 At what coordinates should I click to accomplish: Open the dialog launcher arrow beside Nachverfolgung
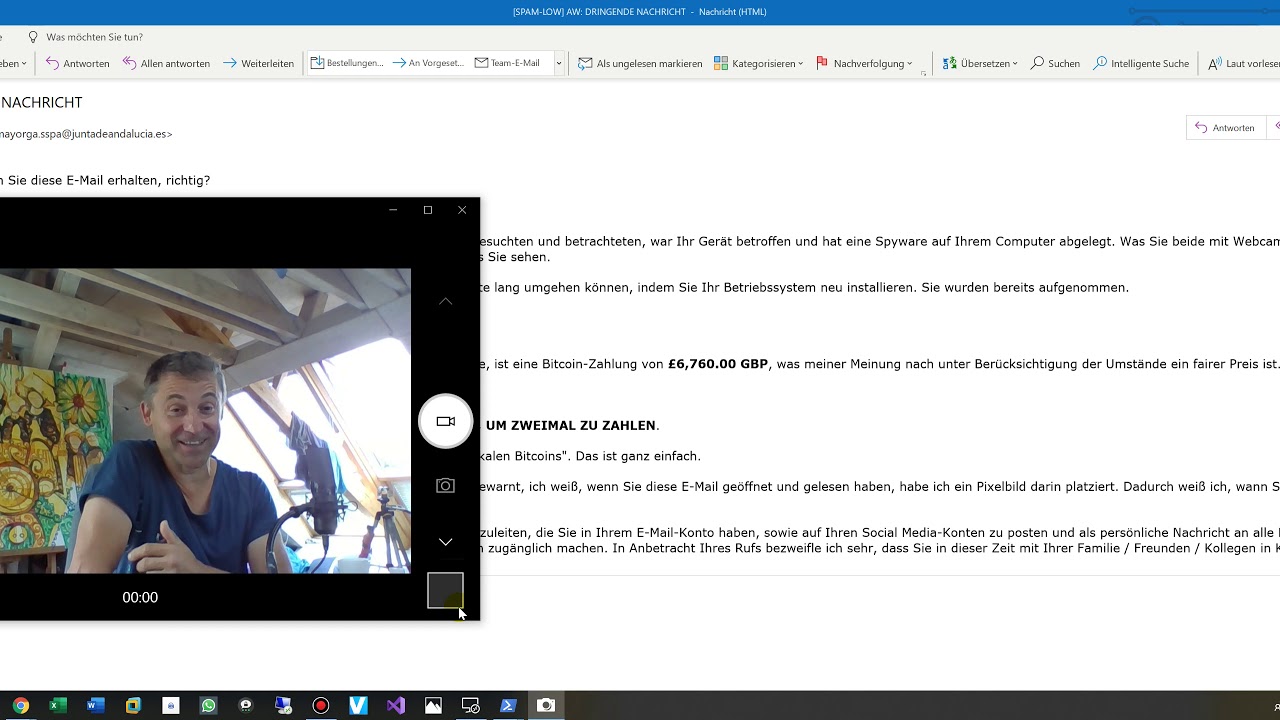(923, 72)
